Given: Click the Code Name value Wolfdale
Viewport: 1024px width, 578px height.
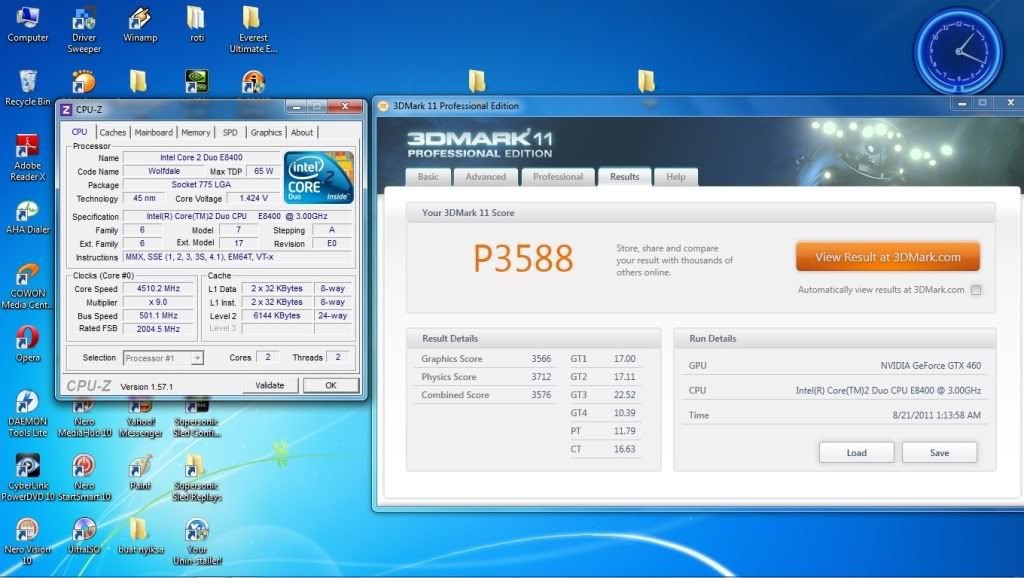Looking at the screenshot, I should click(164, 171).
